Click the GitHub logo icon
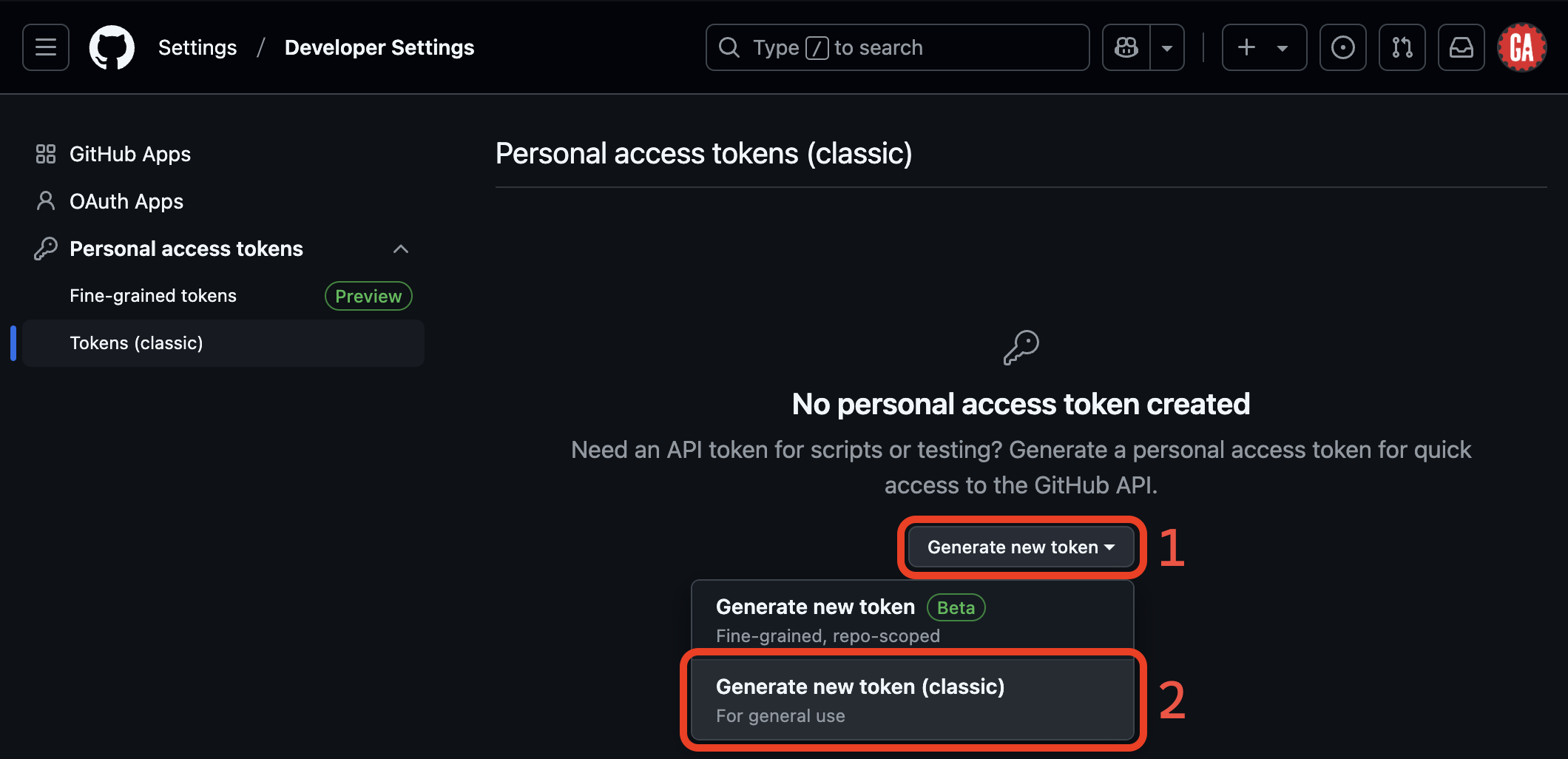 [111, 47]
